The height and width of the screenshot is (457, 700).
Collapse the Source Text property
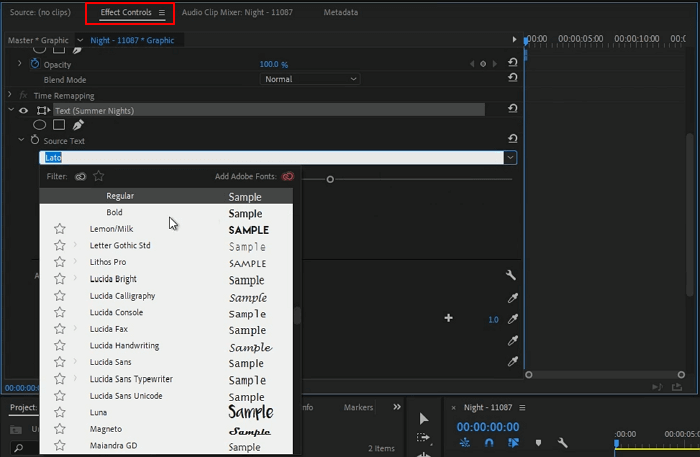pos(21,140)
